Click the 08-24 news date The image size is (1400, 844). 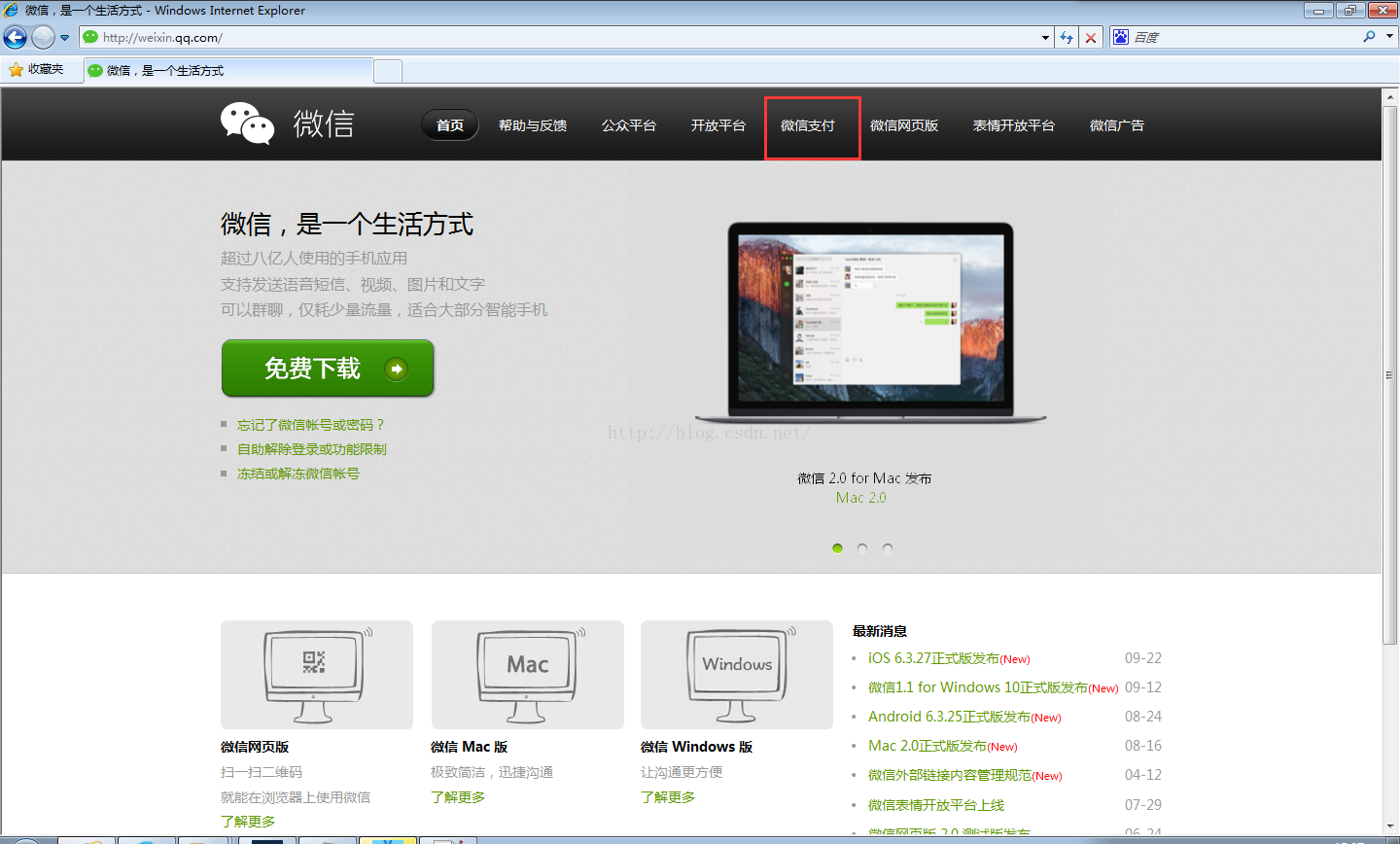click(x=1143, y=717)
